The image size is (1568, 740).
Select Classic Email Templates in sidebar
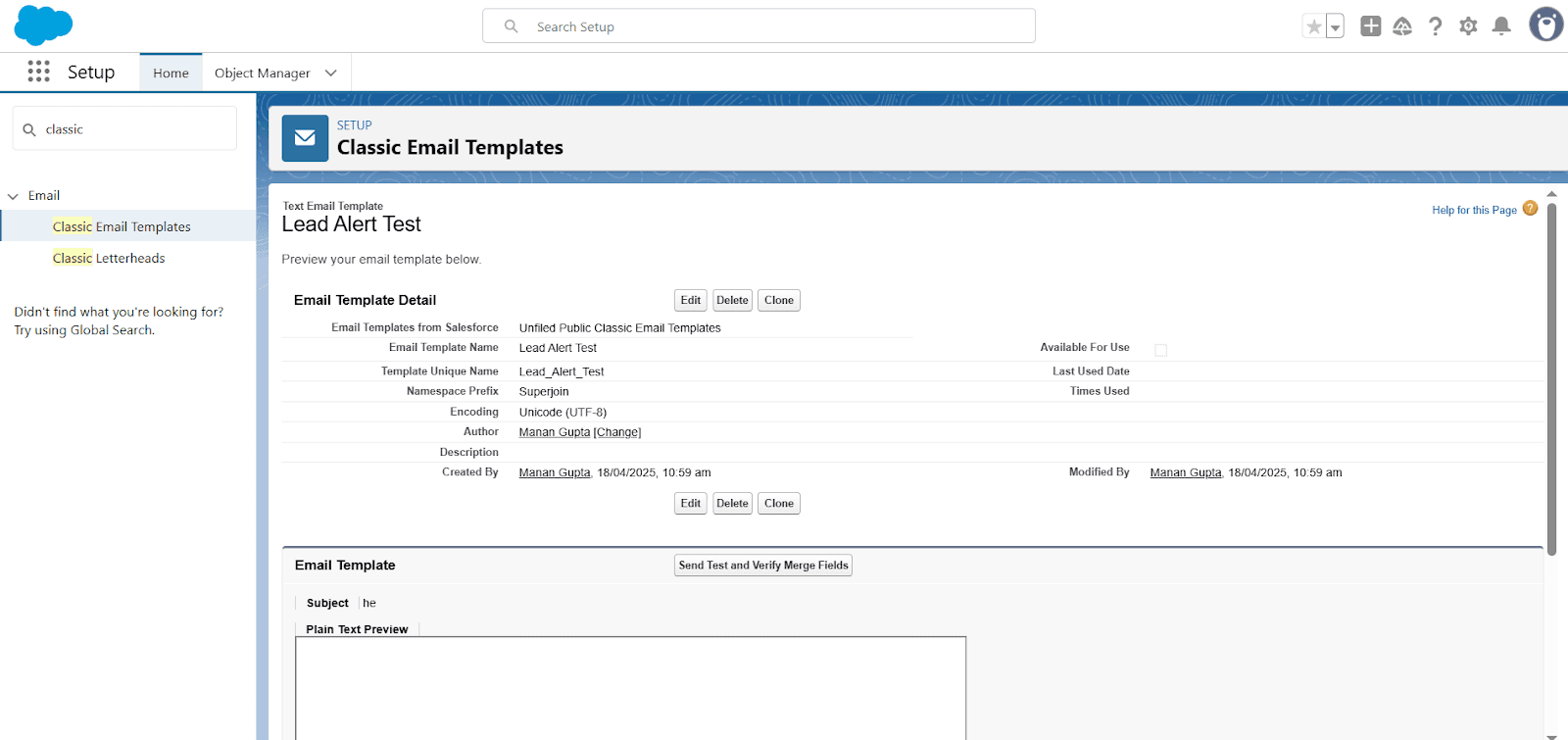click(x=122, y=226)
